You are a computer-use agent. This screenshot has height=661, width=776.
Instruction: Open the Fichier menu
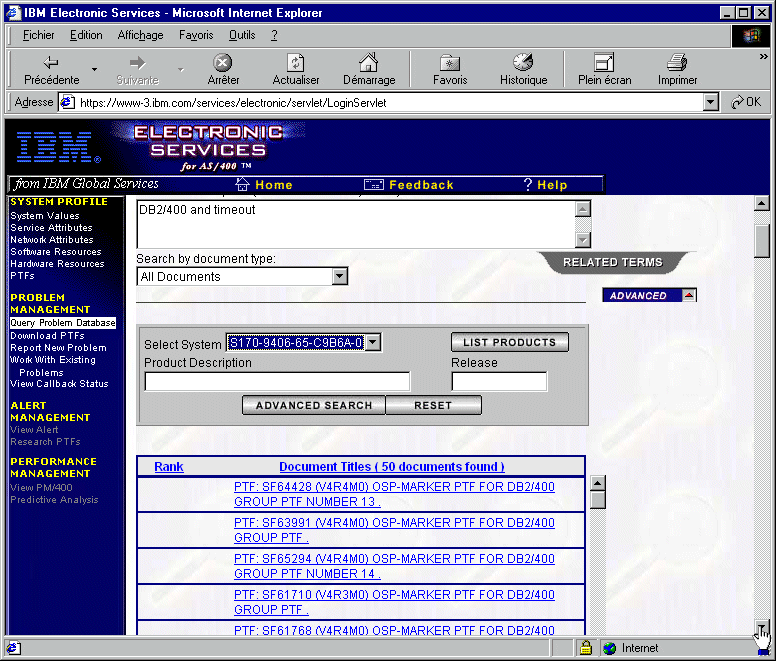pos(38,35)
